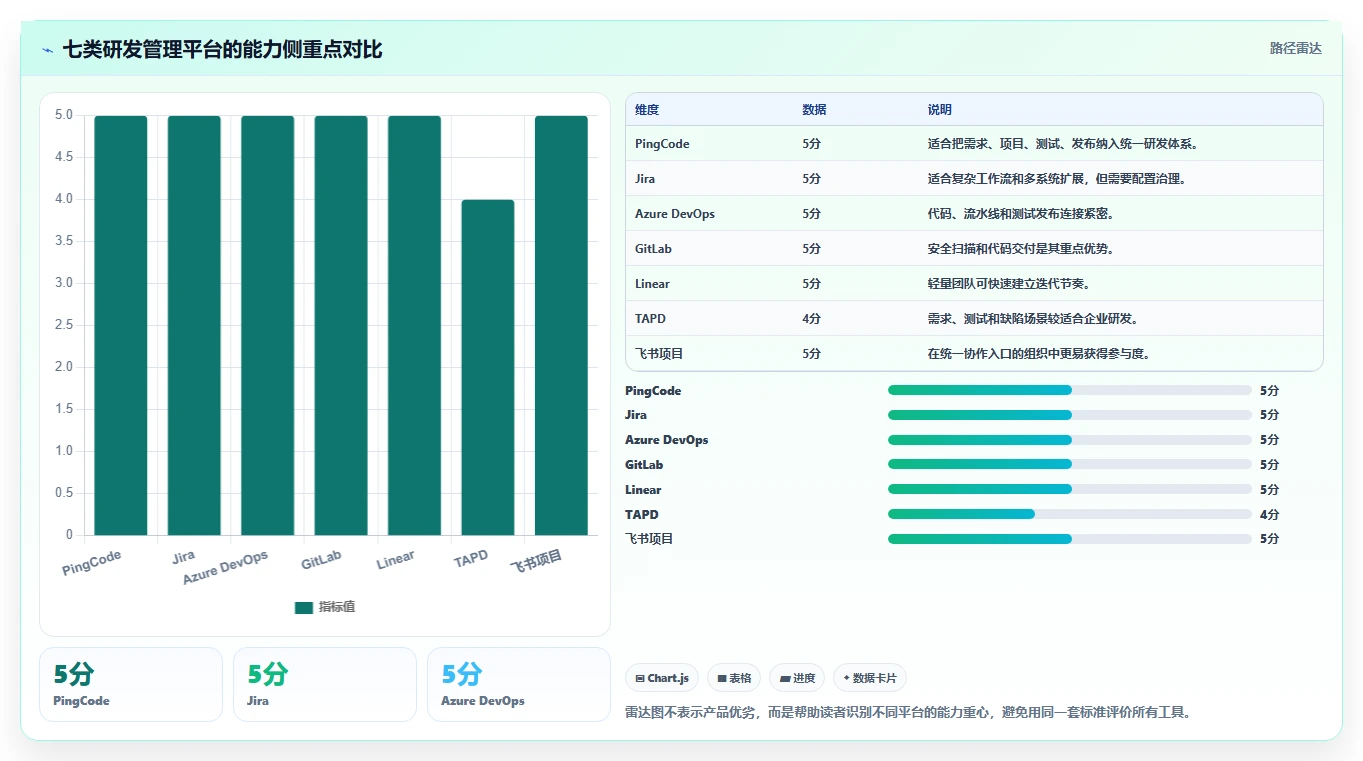Screen dimensions: 1363x761
Task: Click the small icon beside the dashboard title
Action: coord(48,50)
